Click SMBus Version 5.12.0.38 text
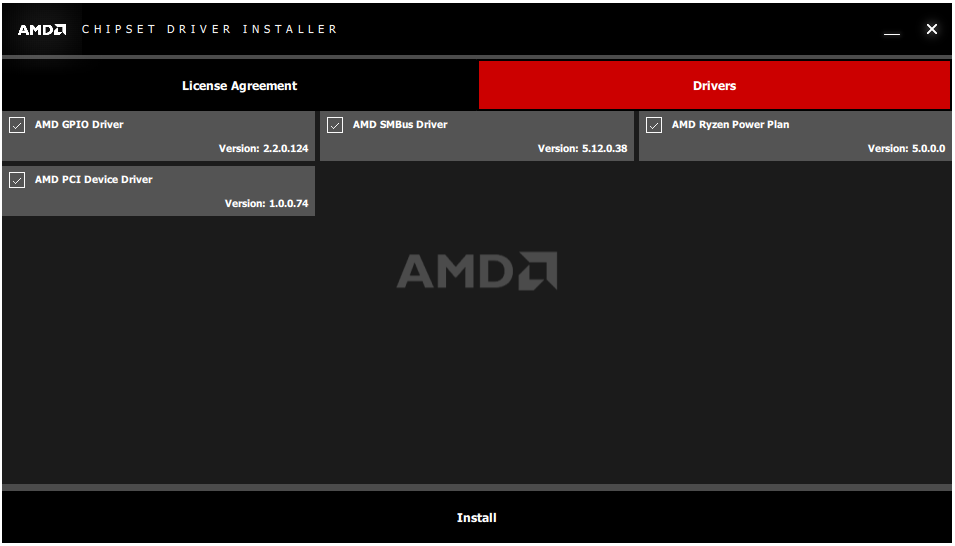 pyautogui.click(x=582, y=148)
